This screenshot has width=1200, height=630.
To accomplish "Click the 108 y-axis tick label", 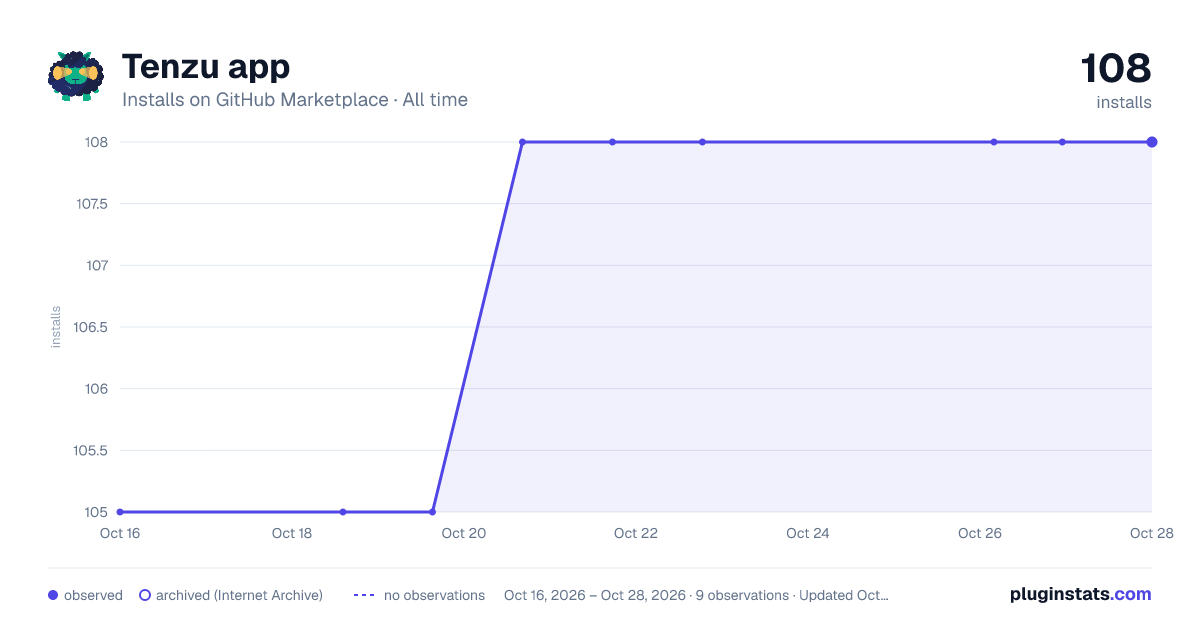I will coord(96,142).
